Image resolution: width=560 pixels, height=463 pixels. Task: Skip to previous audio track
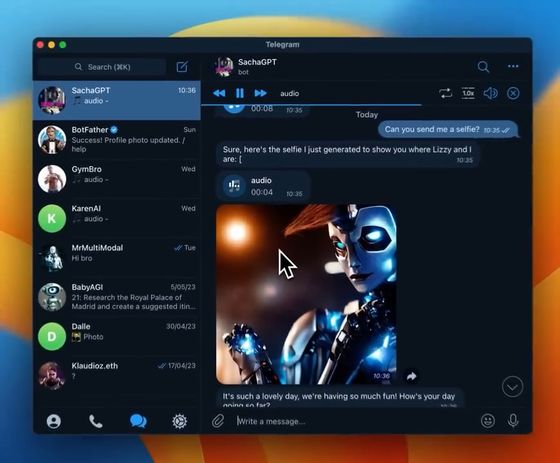click(219, 93)
